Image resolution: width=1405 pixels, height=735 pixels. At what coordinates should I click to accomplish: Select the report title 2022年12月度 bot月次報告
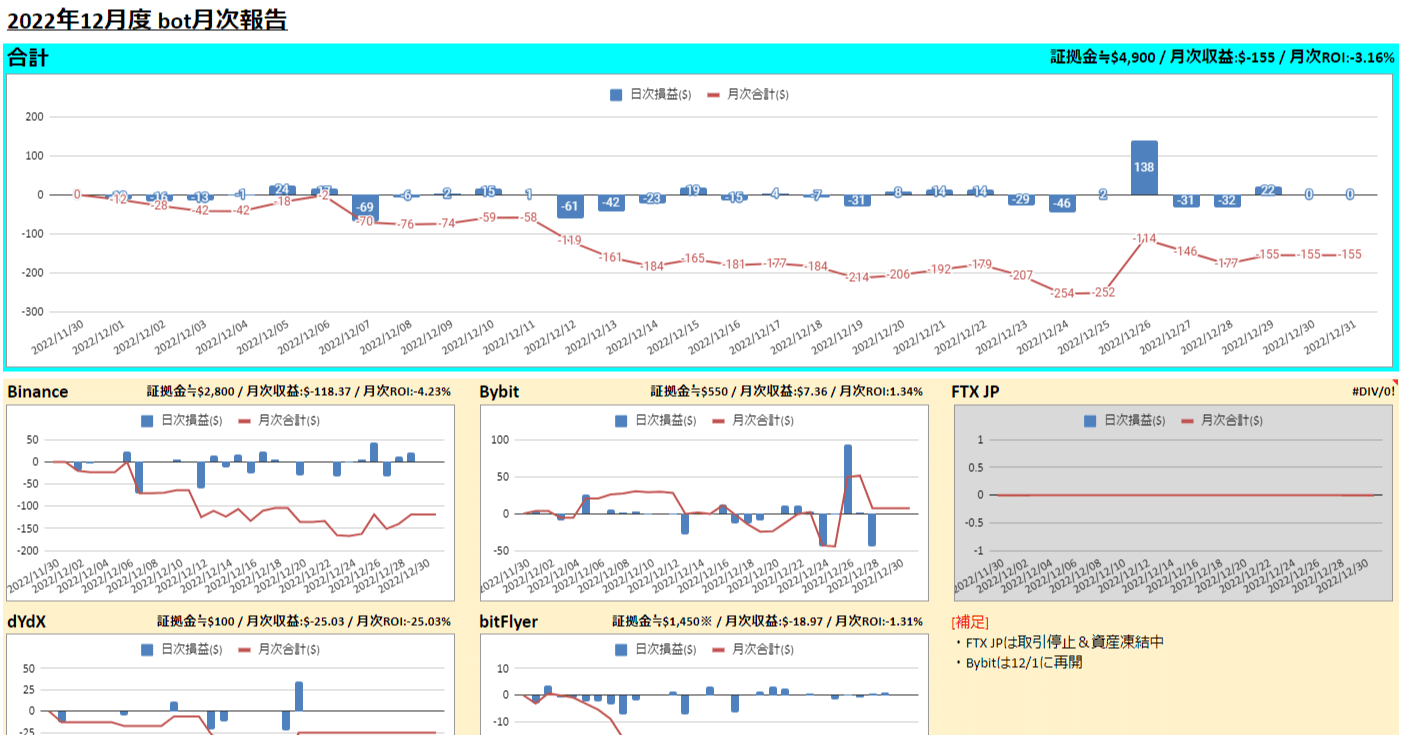pos(147,20)
